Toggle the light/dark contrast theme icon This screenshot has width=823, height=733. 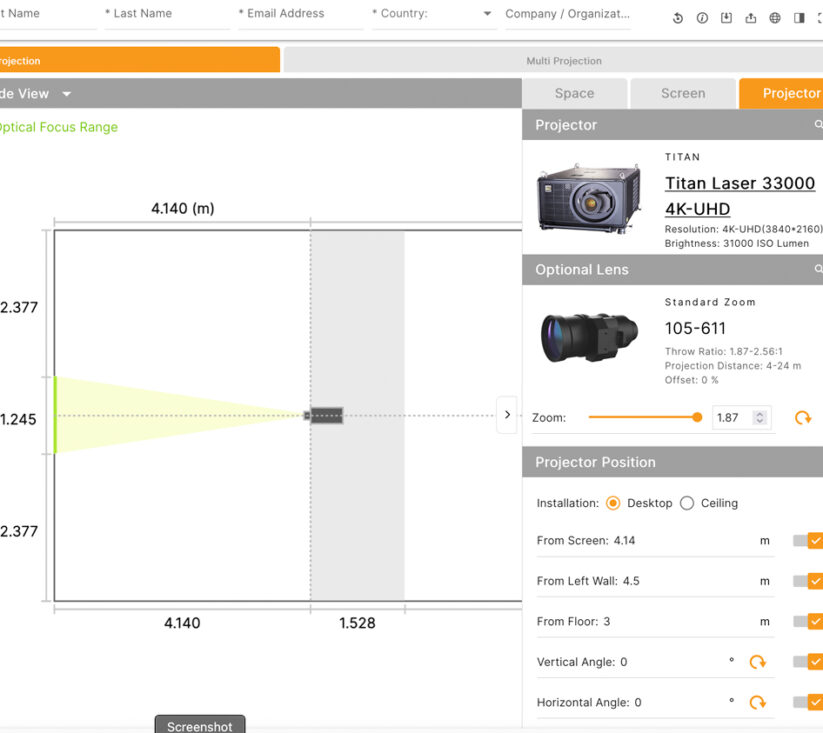click(x=799, y=18)
